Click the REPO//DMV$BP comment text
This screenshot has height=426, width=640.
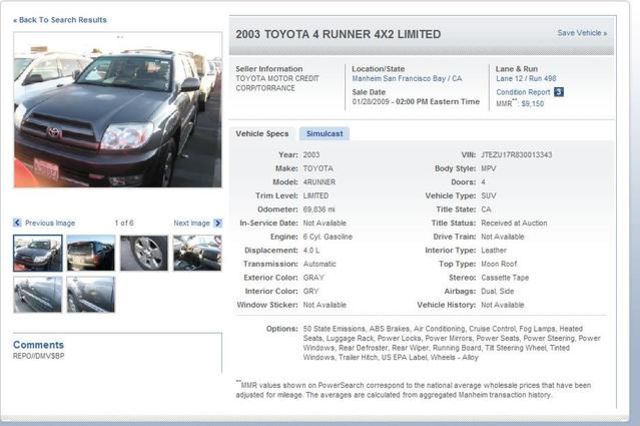pos(38,356)
